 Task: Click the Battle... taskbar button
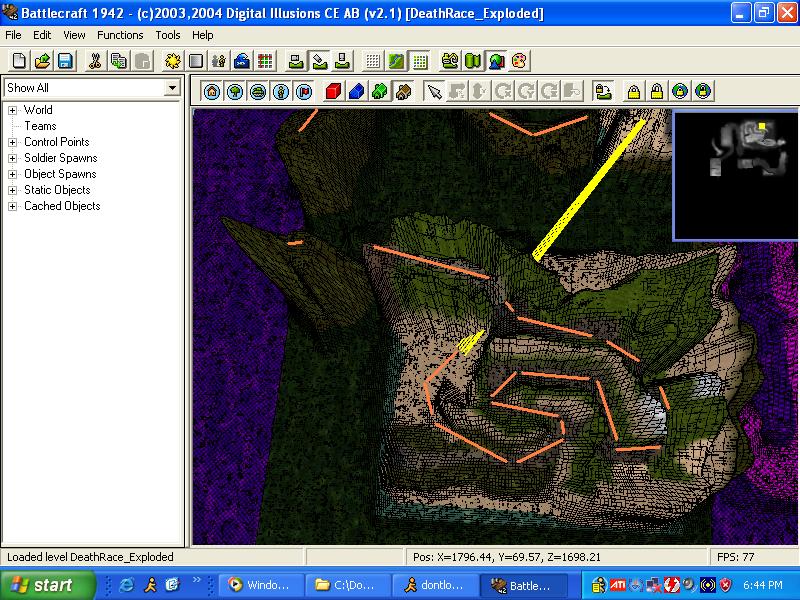[x=523, y=585]
